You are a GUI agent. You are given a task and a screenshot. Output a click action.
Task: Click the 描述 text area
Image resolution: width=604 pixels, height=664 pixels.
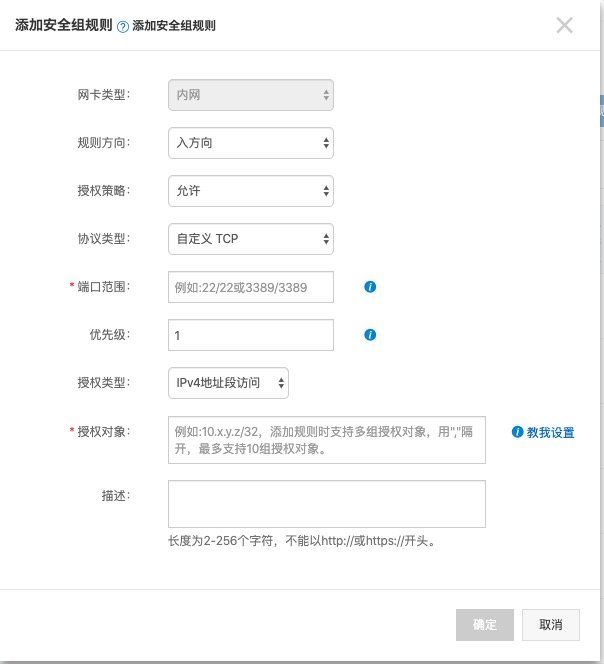pyautogui.click(x=327, y=504)
